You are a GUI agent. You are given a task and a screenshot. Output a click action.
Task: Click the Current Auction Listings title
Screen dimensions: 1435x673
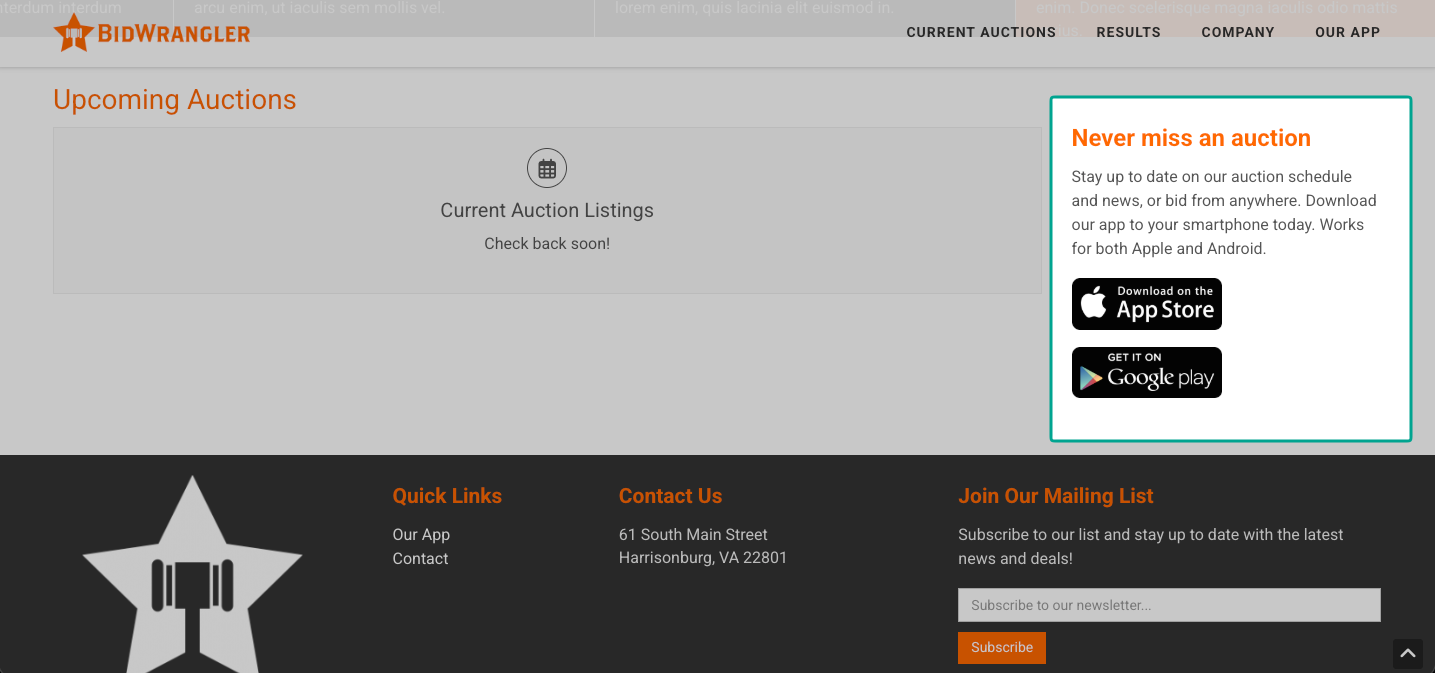547,210
